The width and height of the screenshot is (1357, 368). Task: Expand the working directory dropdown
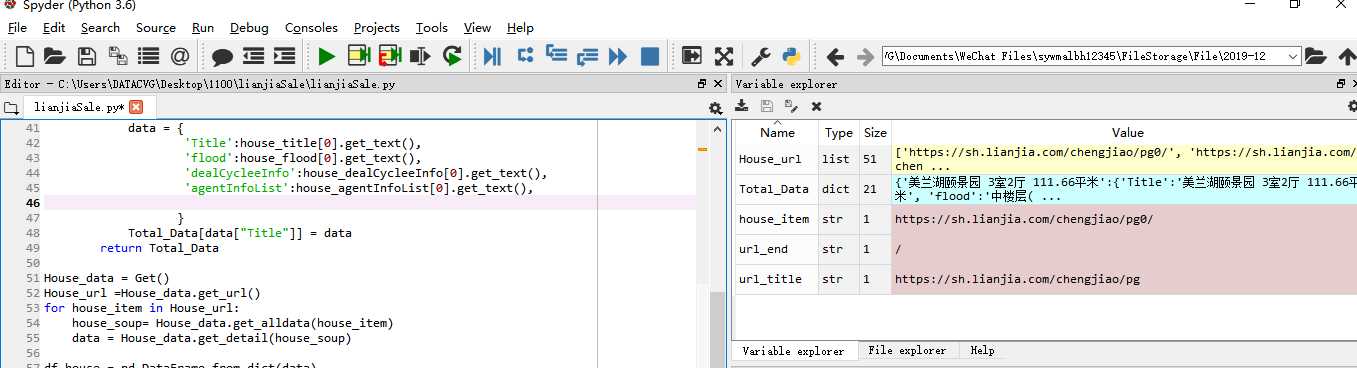(x=1292, y=56)
